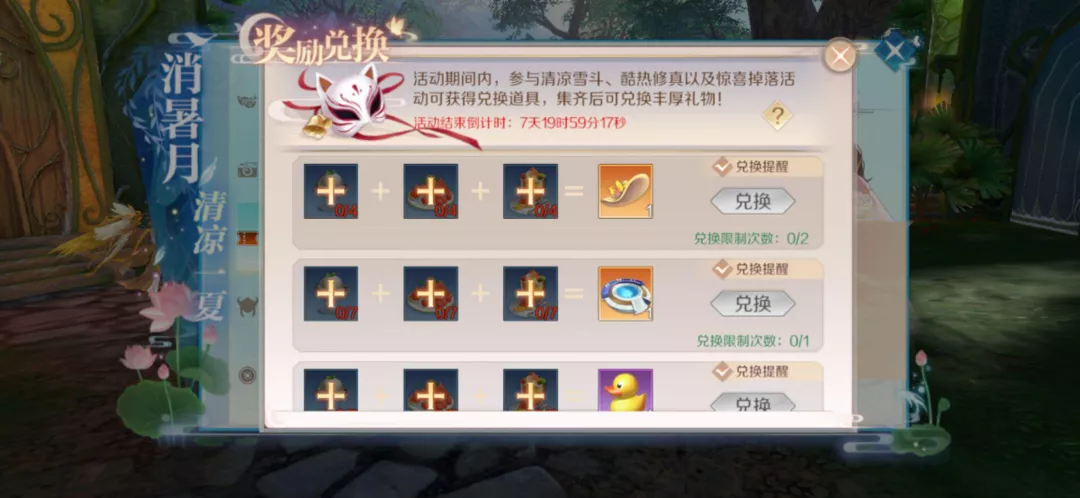
Task: Click 兑换 button in duck row
Action: click(753, 402)
